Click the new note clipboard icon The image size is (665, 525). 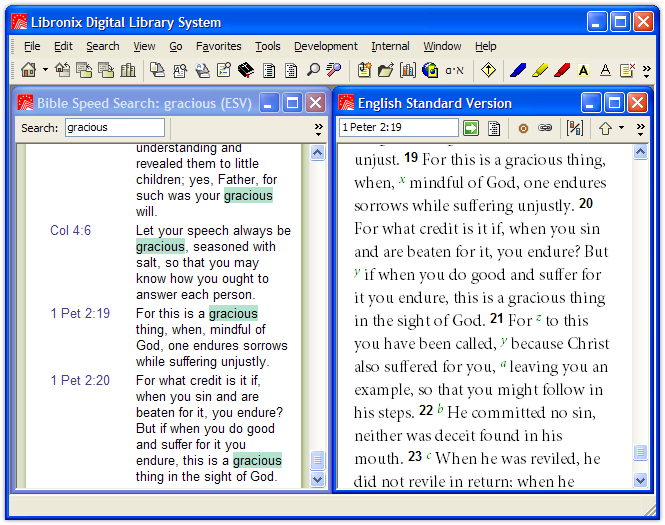click(364, 70)
